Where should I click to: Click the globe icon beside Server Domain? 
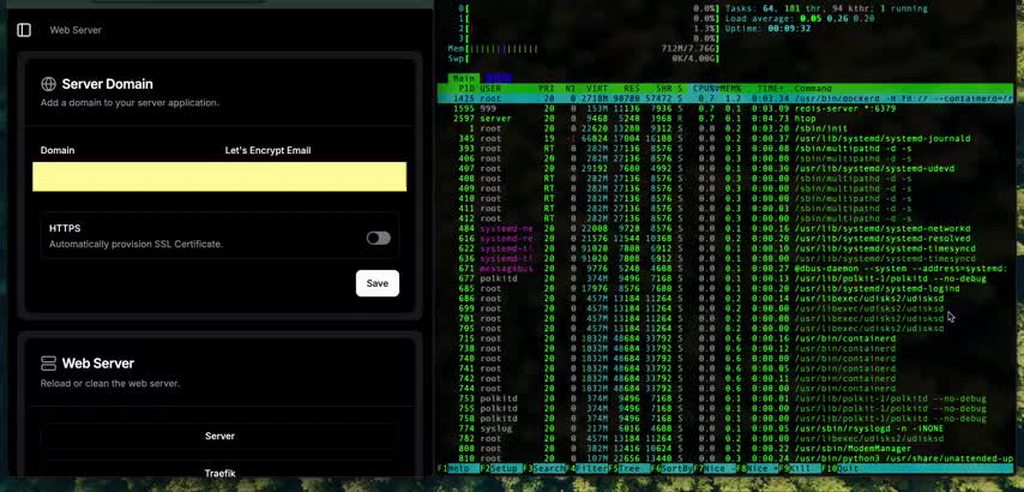48,85
